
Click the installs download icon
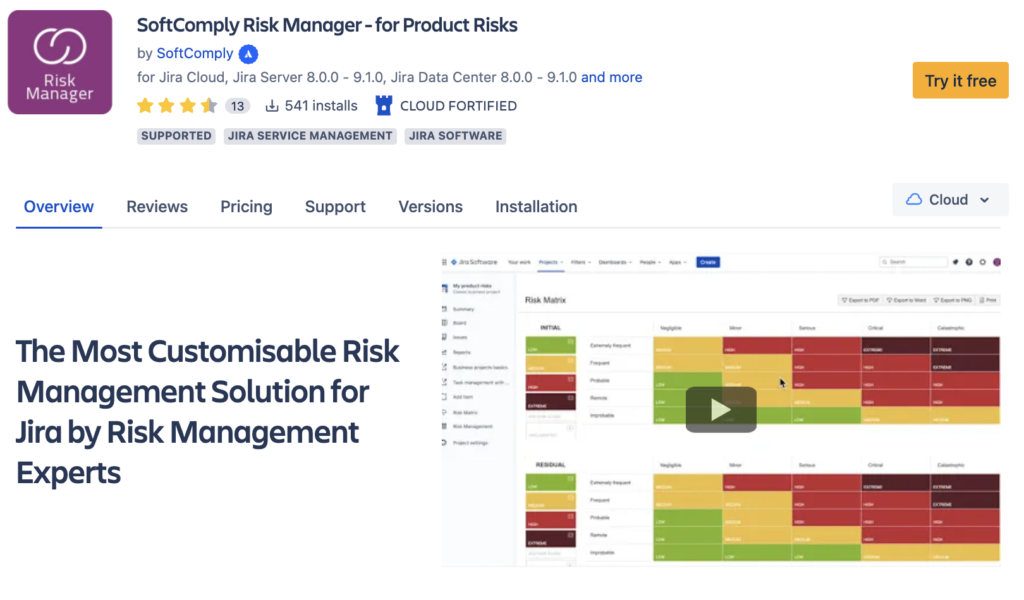(272, 106)
